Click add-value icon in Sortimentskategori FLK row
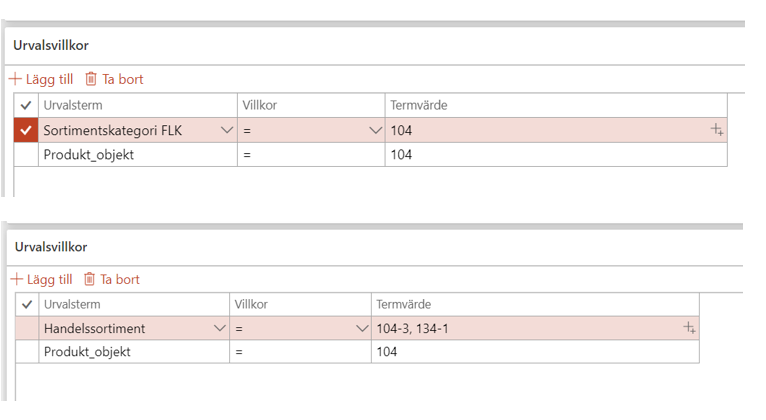 click(717, 130)
